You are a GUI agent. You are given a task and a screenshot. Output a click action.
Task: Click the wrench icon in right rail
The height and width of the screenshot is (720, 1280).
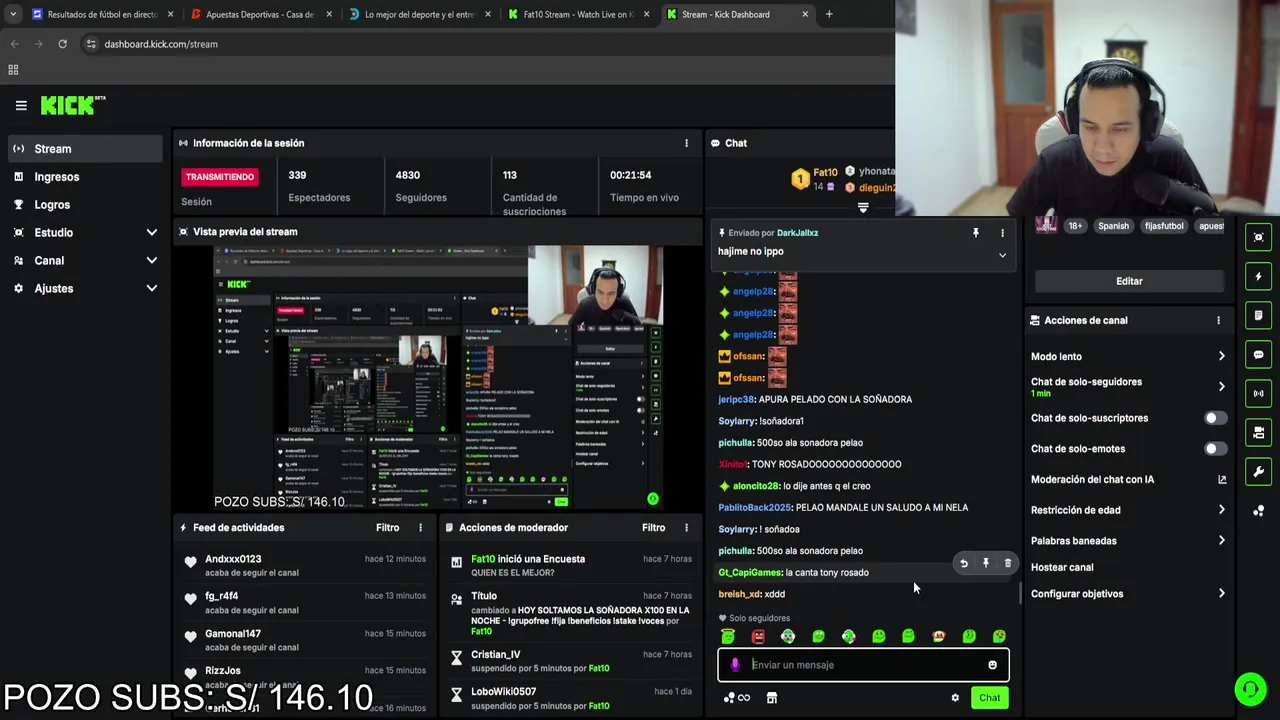click(1258, 471)
